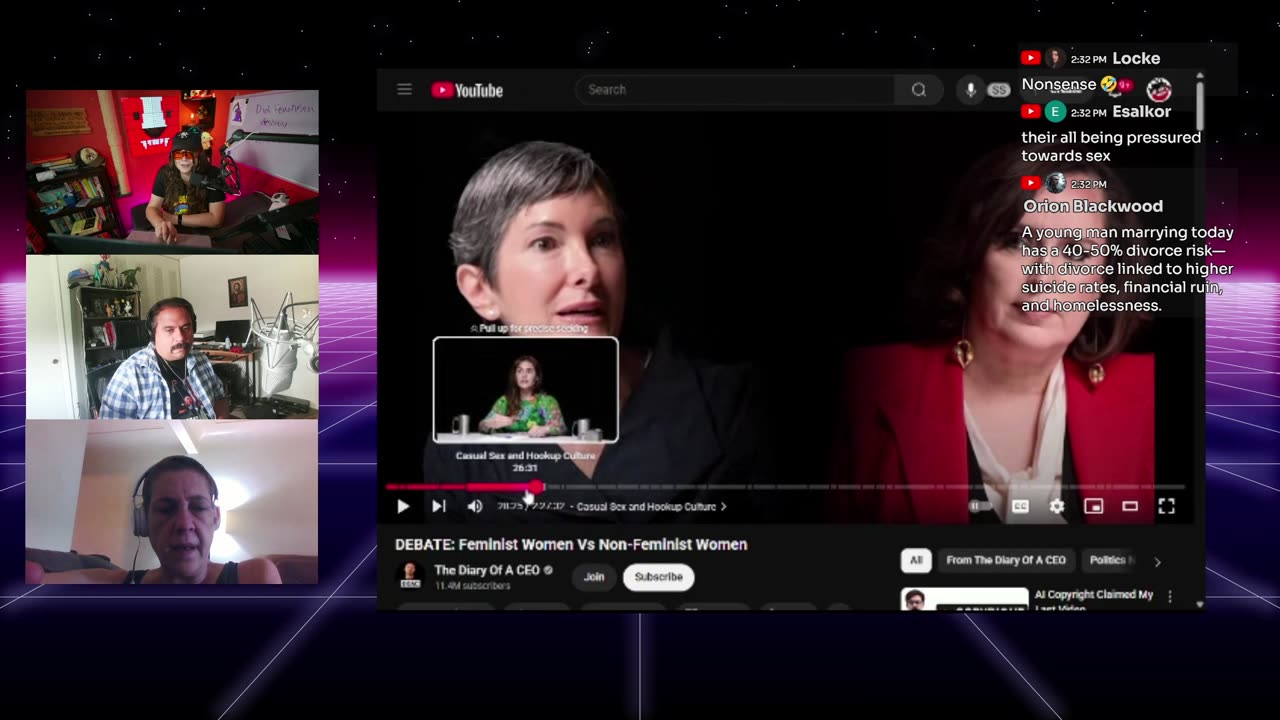The height and width of the screenshot is (720, 1280).
Task: Click the DEBATE: Feminist Women Vs Non-Feminist Women title
Action: click(x=571, y=544)
